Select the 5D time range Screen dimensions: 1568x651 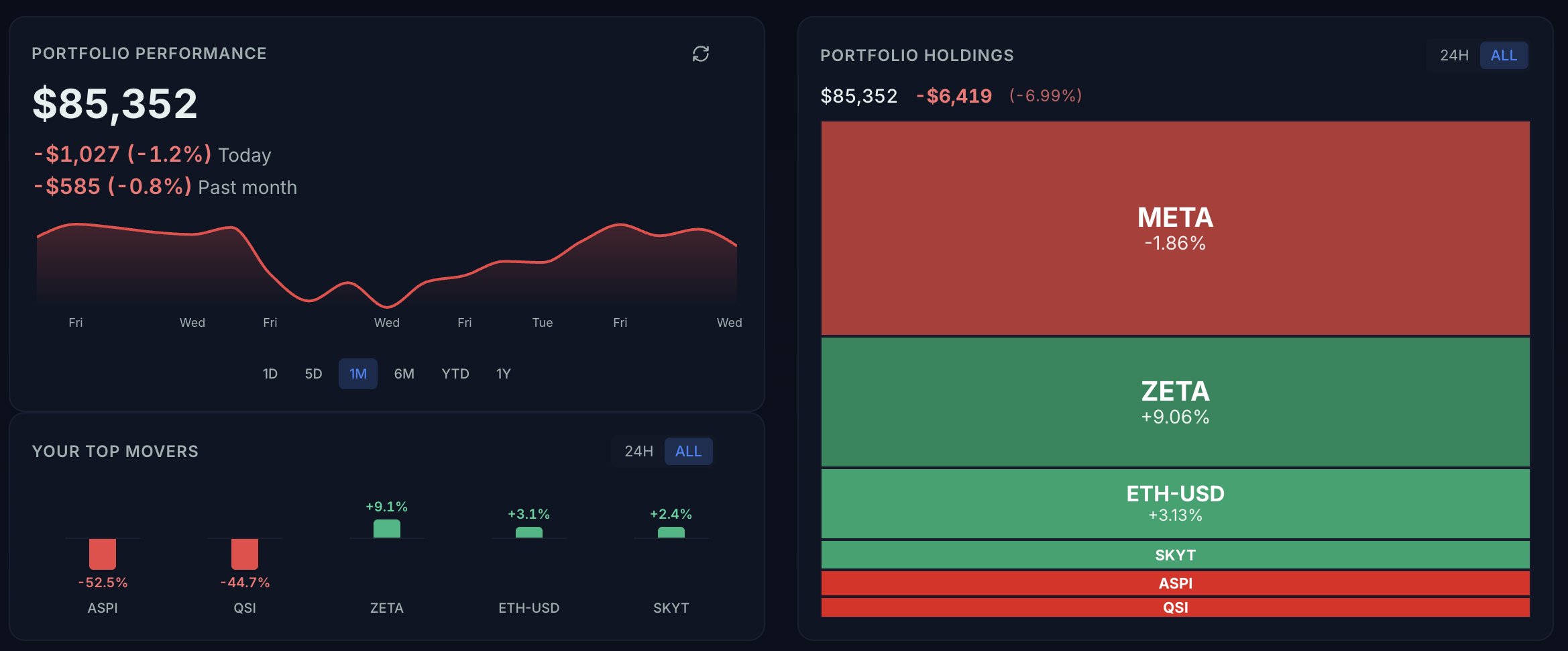click(x=313, y=374)
